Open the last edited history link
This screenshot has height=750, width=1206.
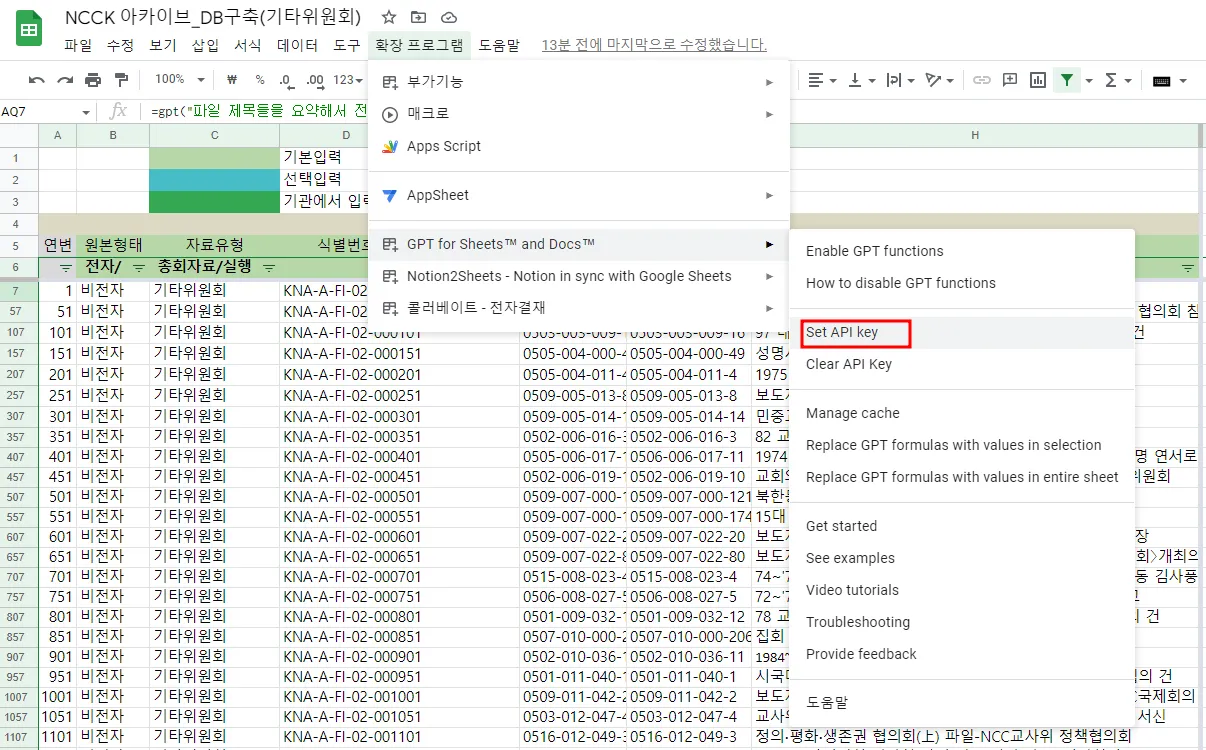(654, 45)
